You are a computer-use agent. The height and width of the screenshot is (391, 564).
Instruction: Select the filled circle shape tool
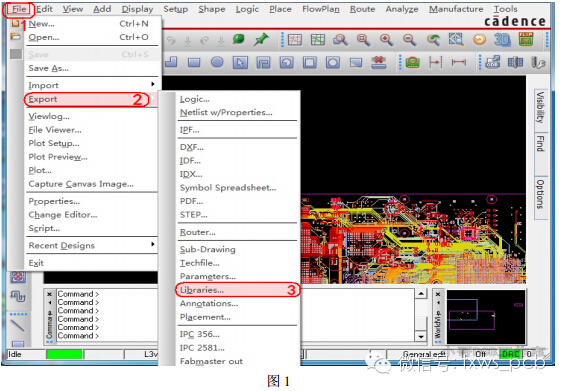217,63
